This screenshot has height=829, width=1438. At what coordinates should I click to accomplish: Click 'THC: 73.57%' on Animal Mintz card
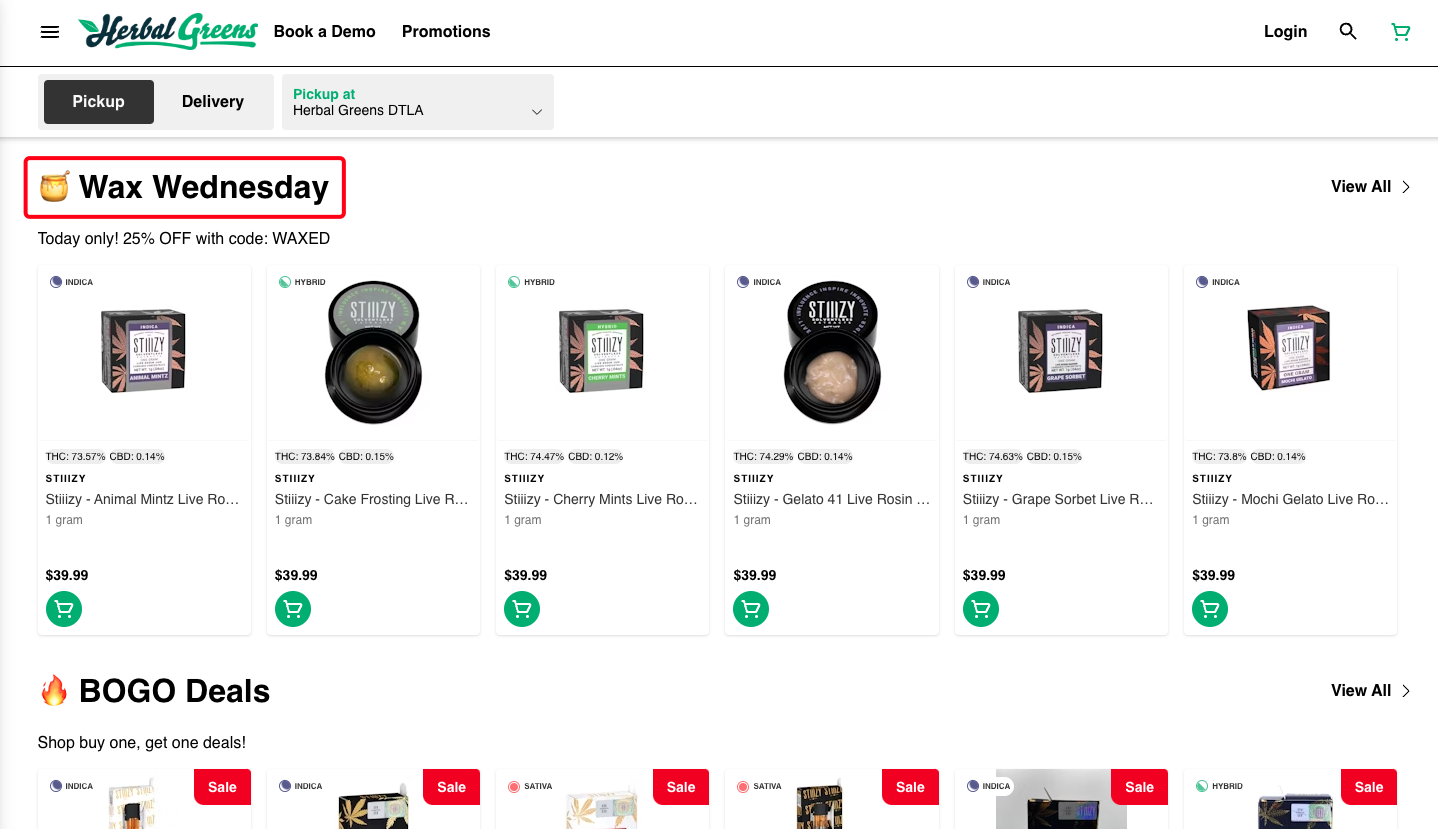coord(75,457)
